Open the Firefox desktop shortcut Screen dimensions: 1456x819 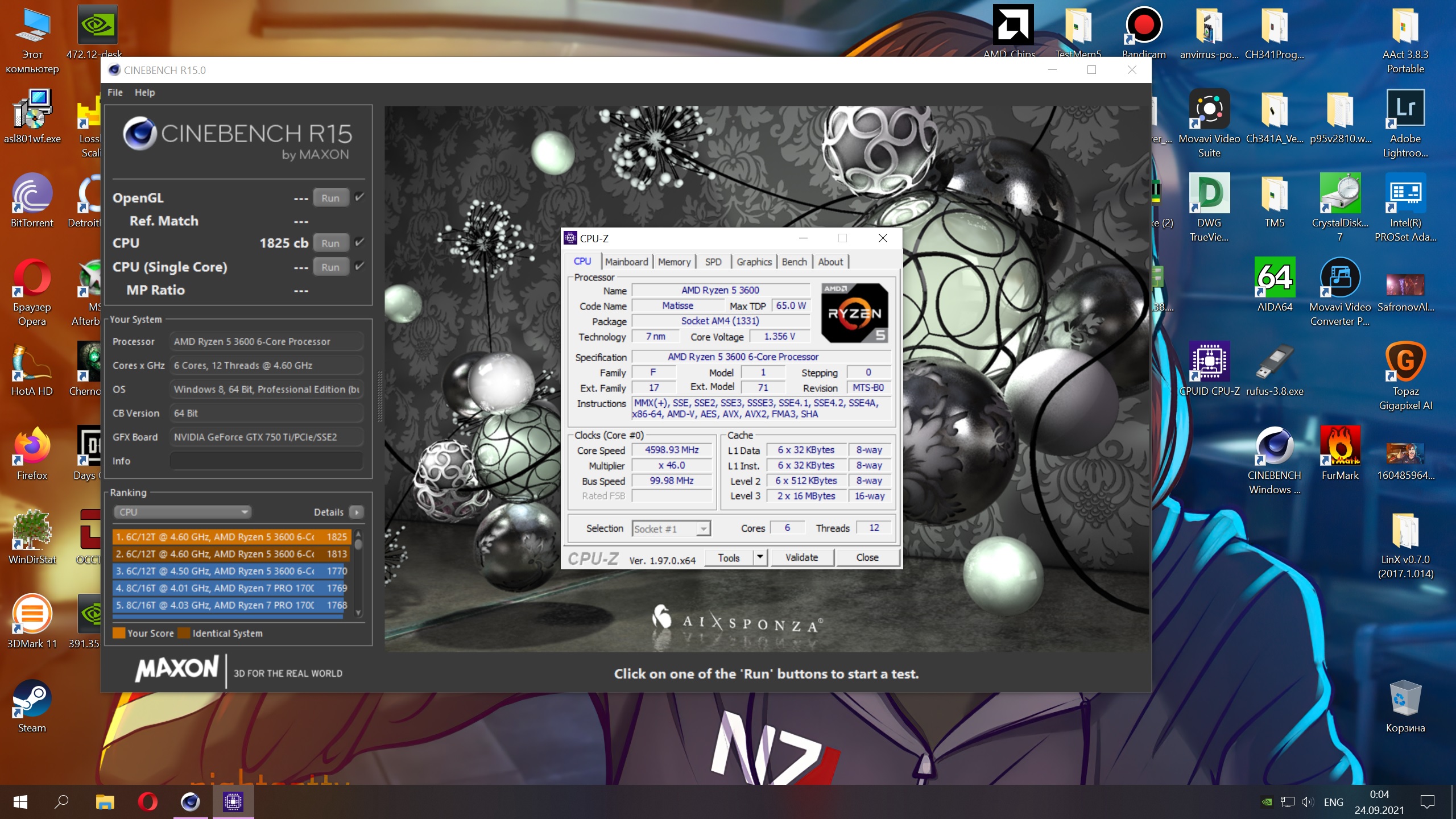pyautogui.click(x=32, y=453)
